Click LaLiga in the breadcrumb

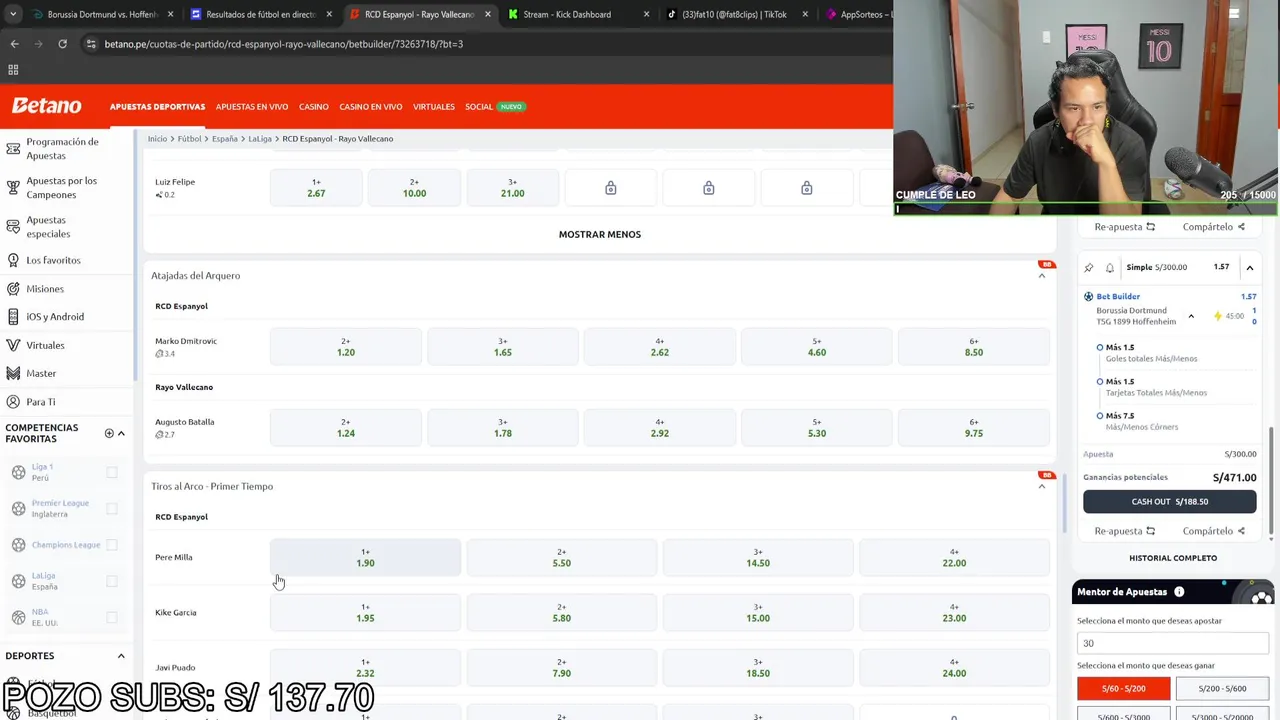click(260, 139)
